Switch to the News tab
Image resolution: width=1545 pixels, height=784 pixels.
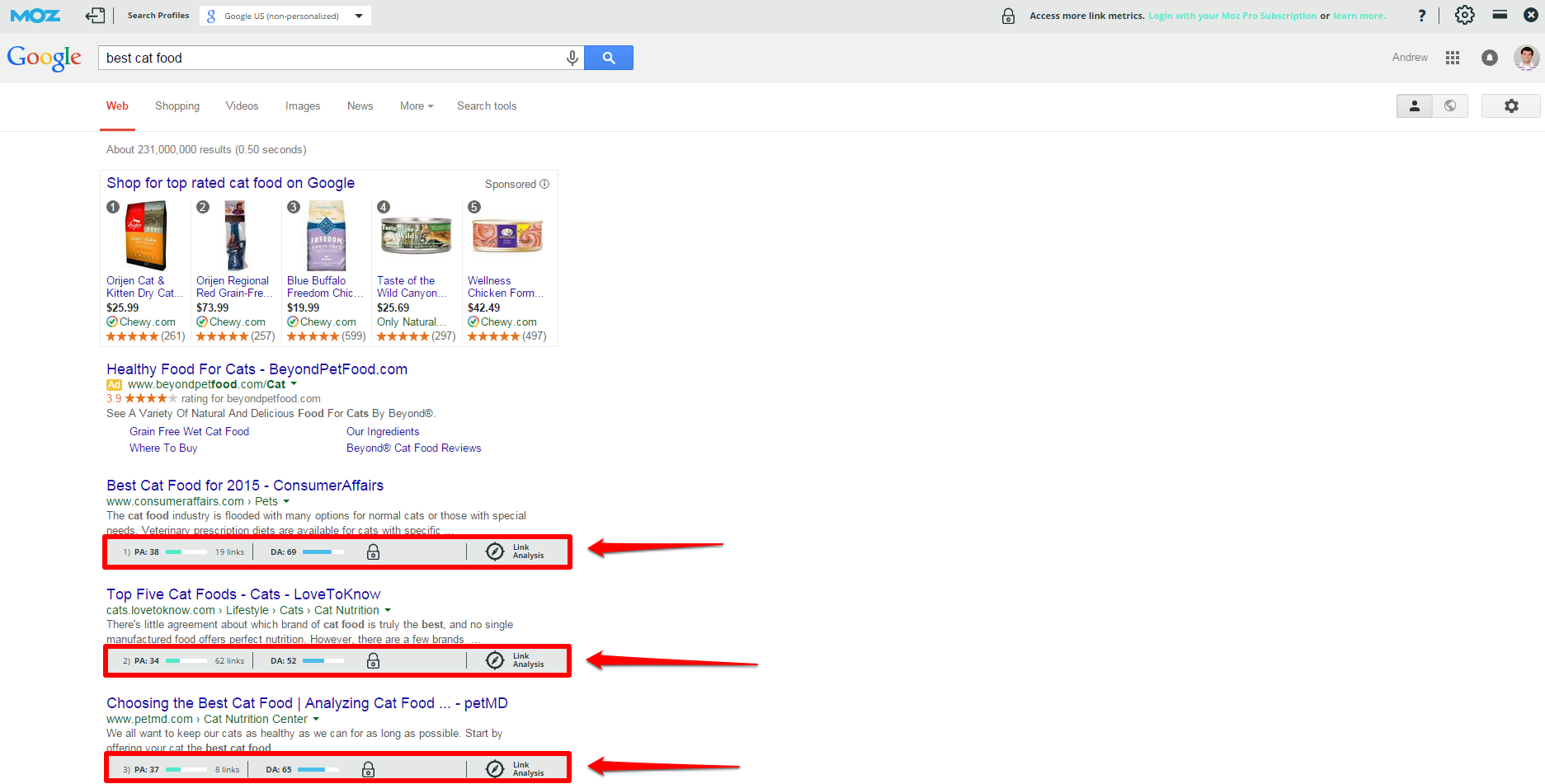pyautogui.click(x=360, y=106)
